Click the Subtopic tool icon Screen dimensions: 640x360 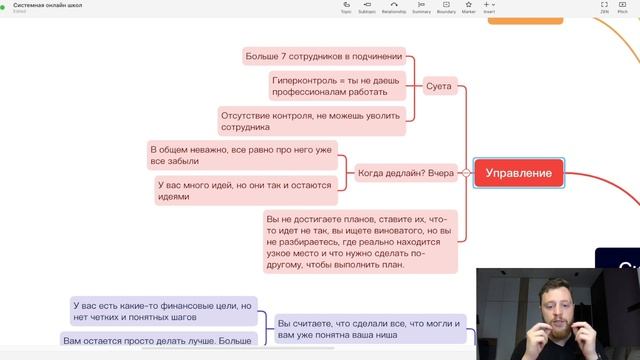[367, 4]
